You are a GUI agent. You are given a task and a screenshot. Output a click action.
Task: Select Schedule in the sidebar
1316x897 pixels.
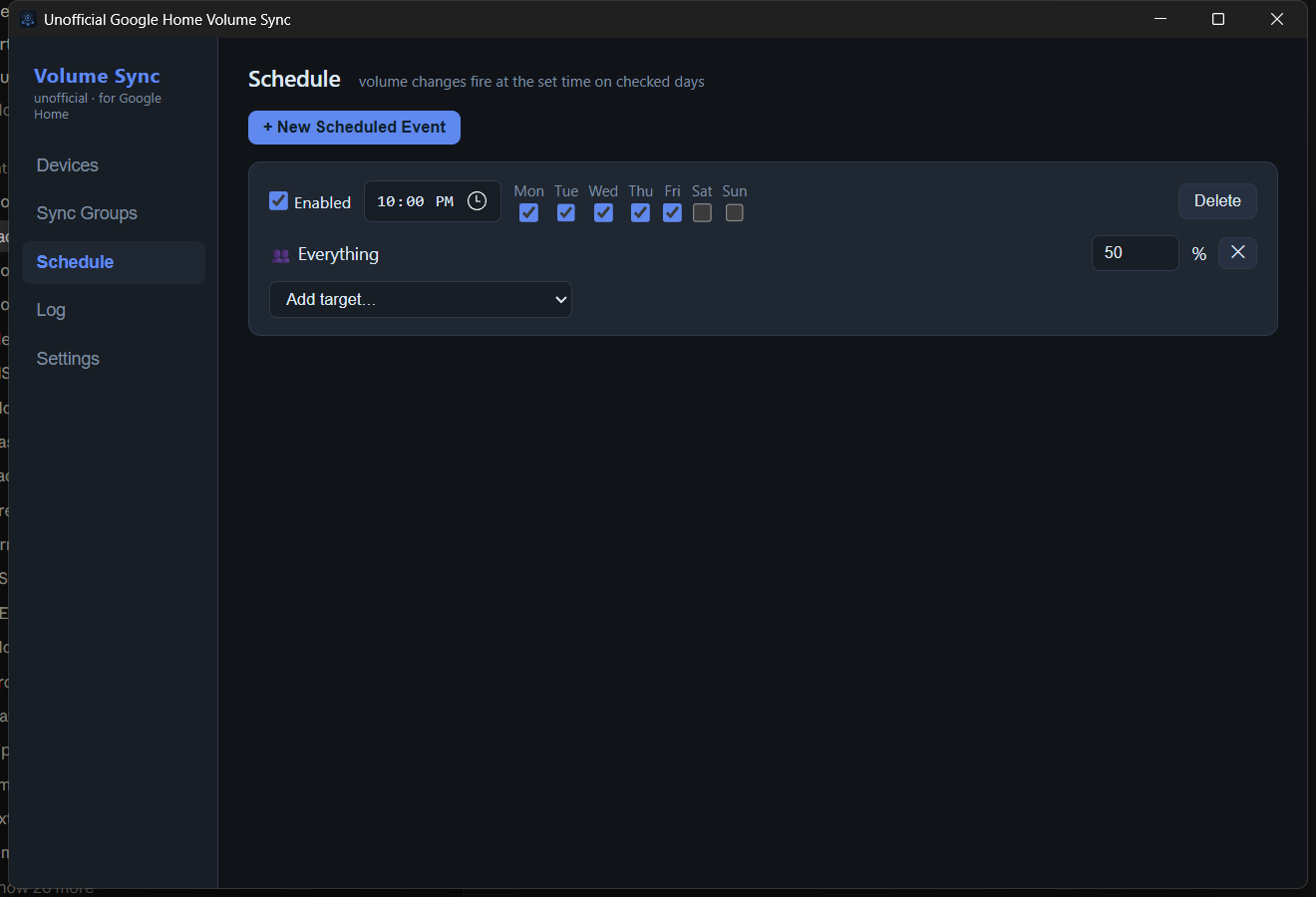[114, 262]
